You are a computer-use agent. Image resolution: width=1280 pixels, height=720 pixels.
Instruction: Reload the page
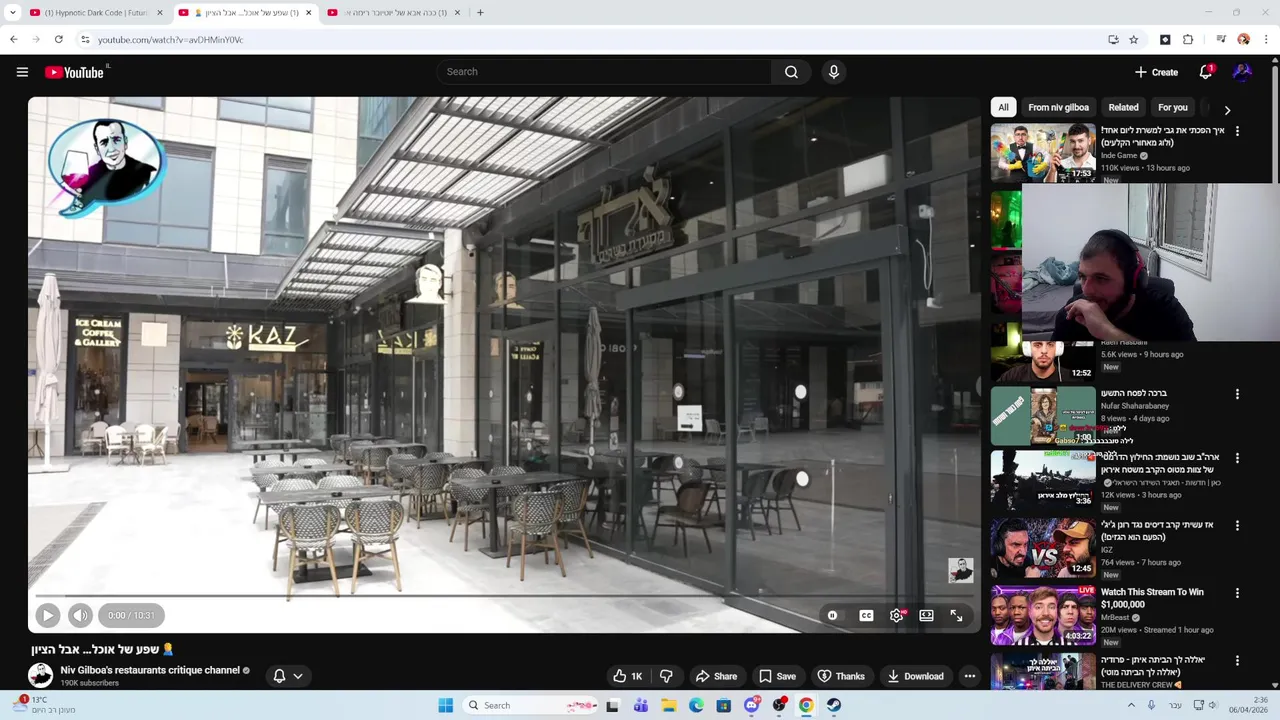tap(58, 40)
